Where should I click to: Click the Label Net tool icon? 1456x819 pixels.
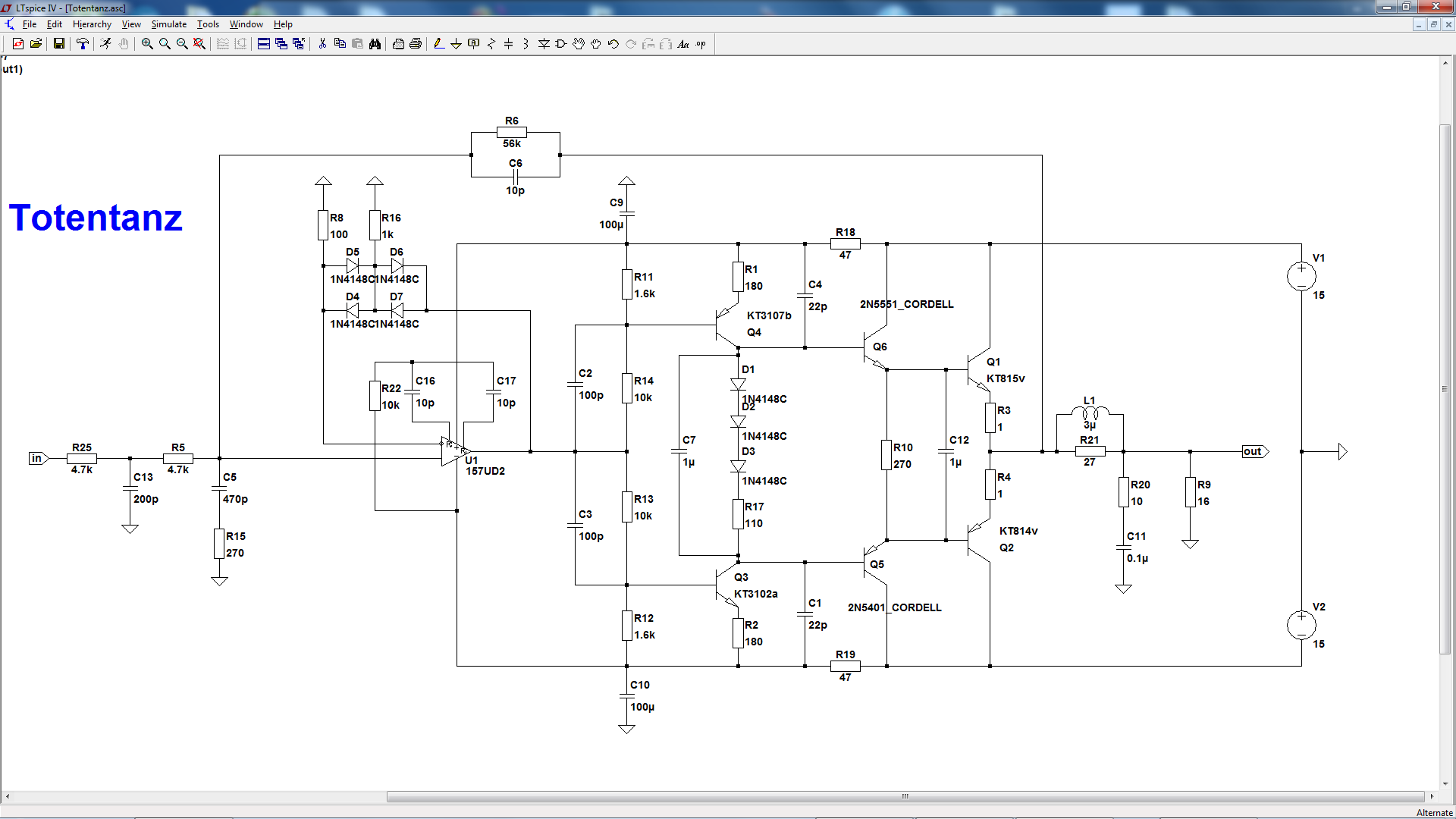(473, 44)
